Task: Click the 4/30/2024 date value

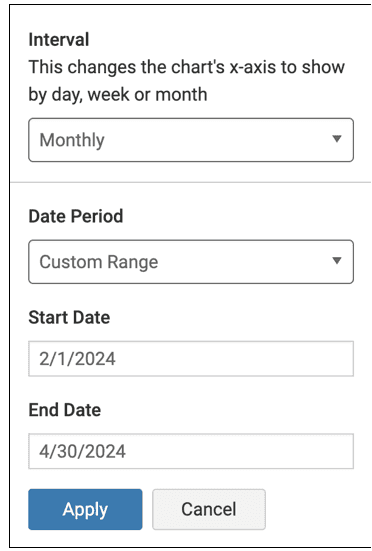Action: tap(82, 452)
